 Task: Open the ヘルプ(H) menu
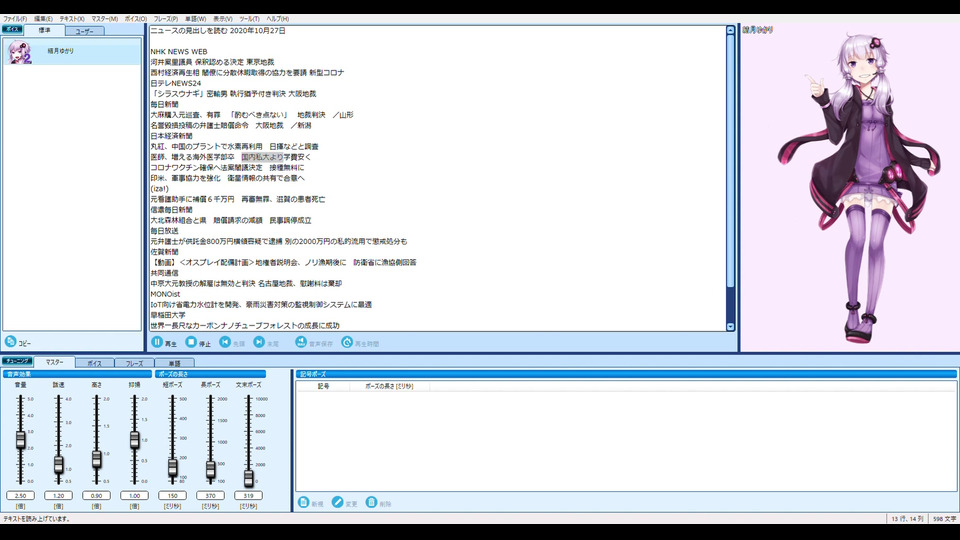click(277, 19)
